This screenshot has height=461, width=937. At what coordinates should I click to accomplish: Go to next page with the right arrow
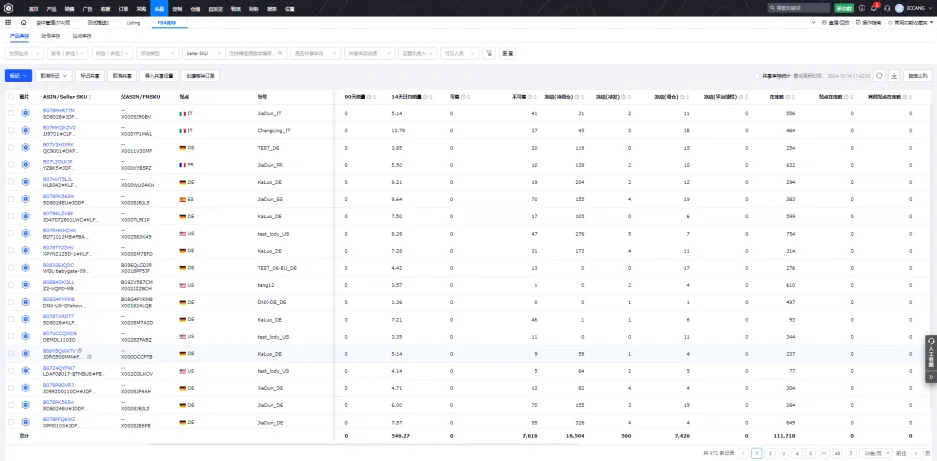pos(851,453)
